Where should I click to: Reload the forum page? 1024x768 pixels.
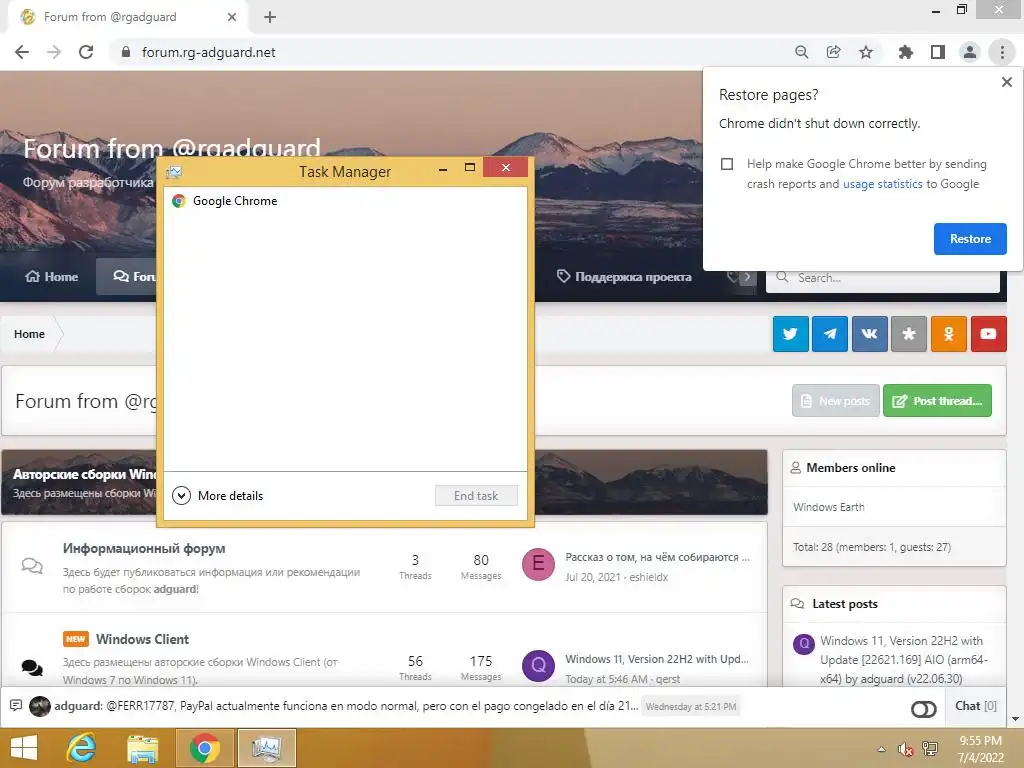pos(86,52)
